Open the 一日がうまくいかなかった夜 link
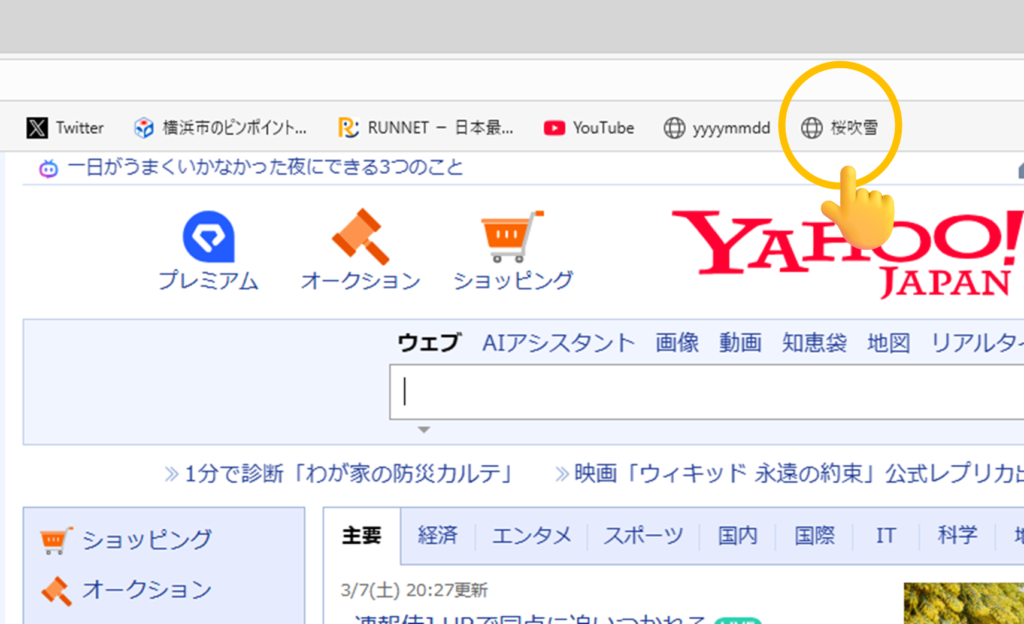Screen dimensions: 1024x624 (265, 168)
